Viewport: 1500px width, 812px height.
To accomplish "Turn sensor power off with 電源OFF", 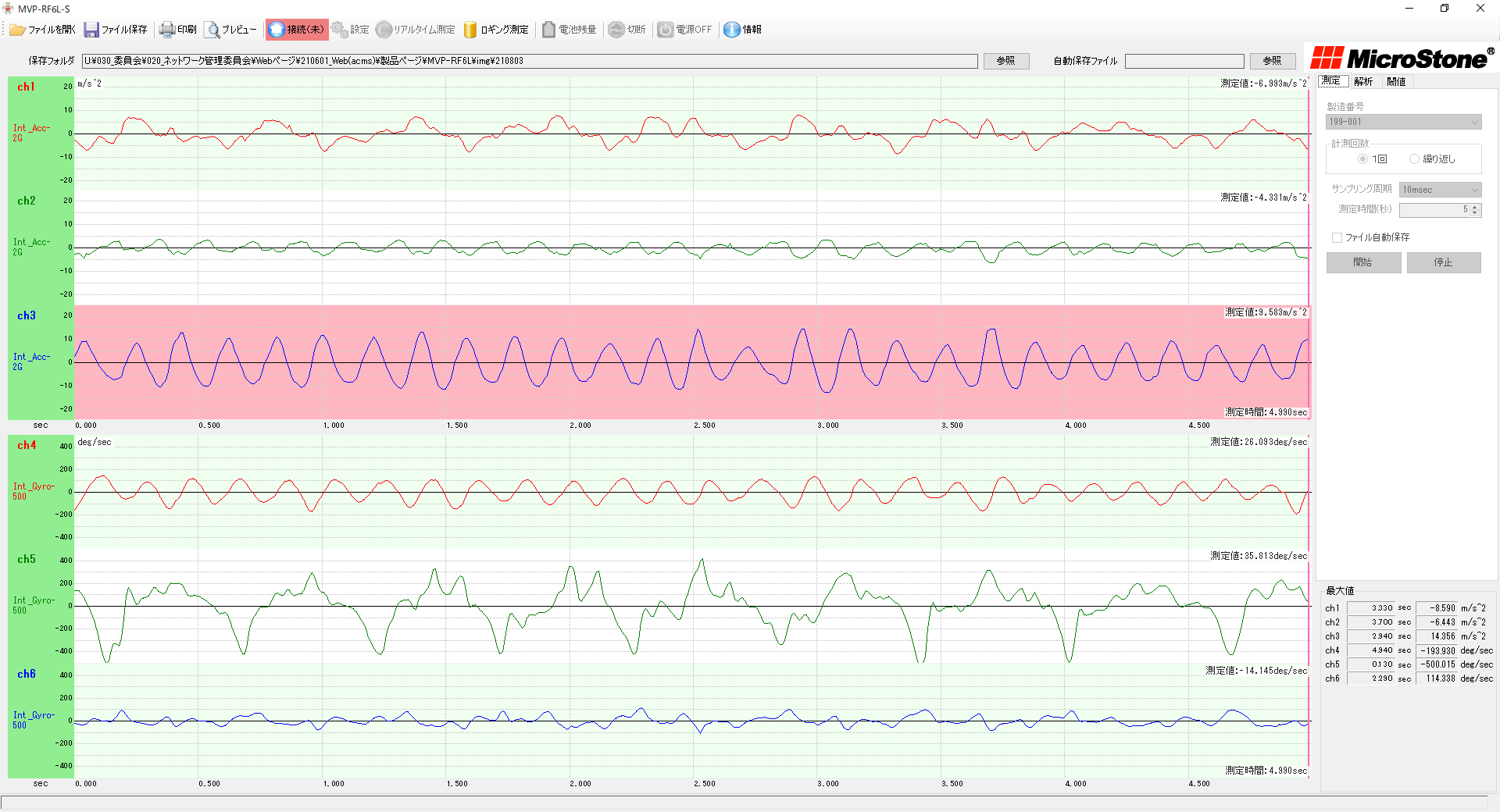I will click(x=685, y=30).
